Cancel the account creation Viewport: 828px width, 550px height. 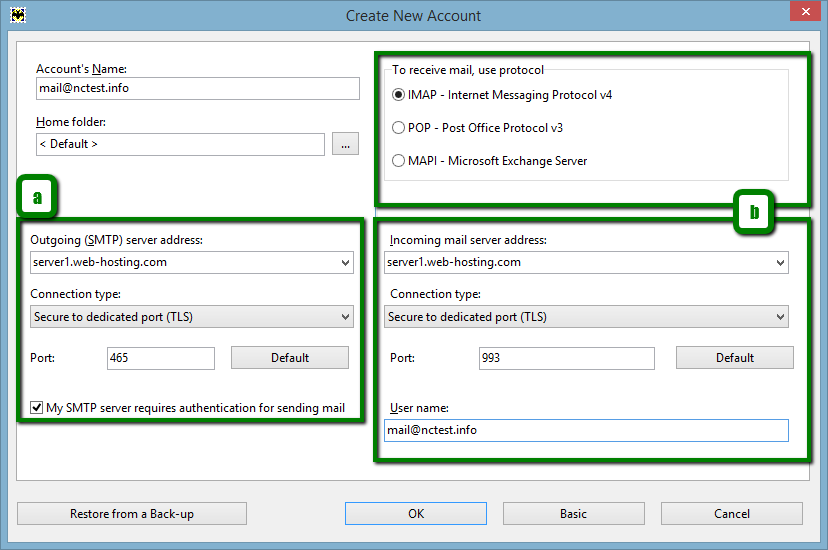pyautogui.click(x=732, y=514)
